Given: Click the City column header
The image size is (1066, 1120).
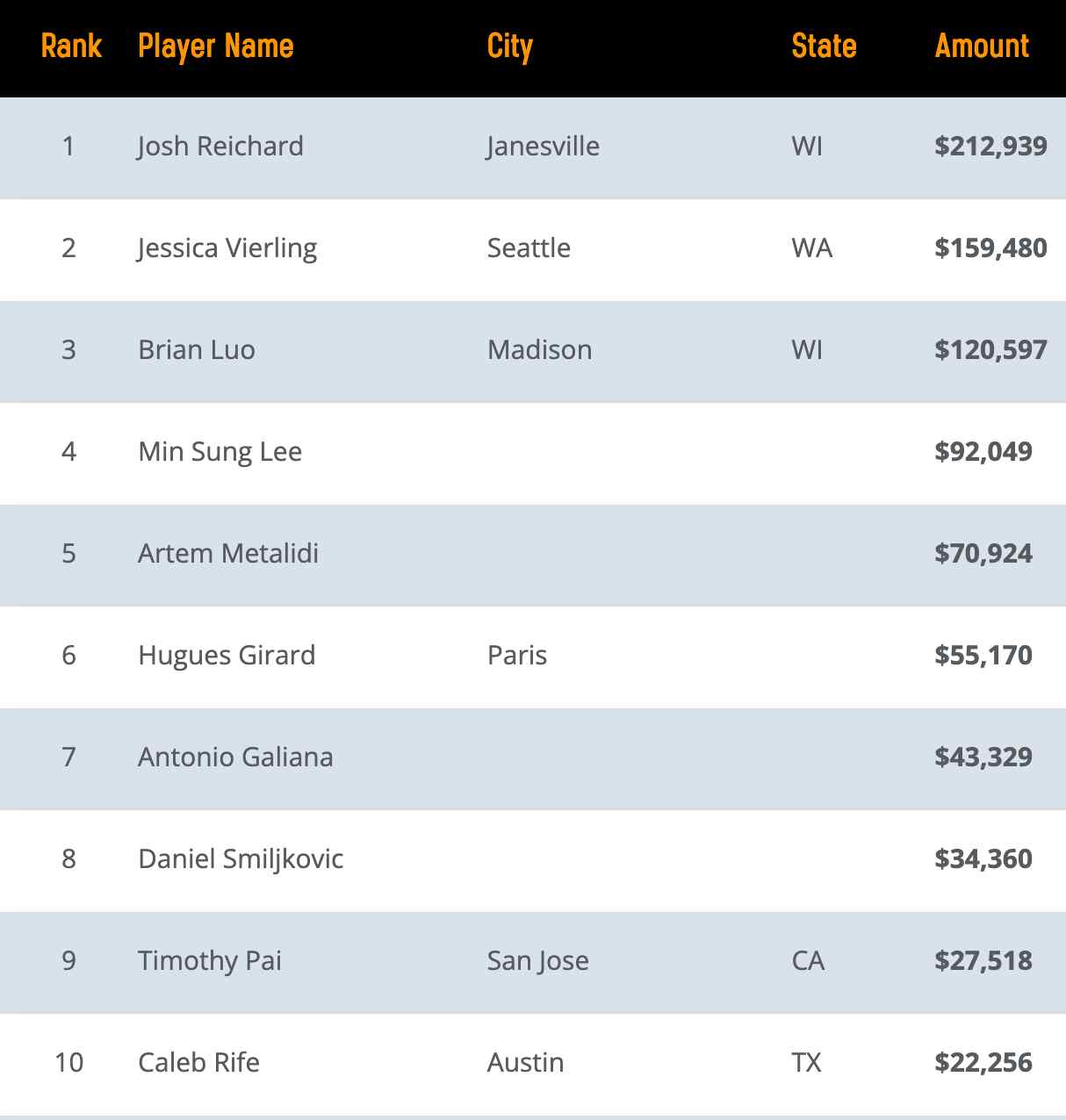Looking at the screenshot, I should coord(509,46).
